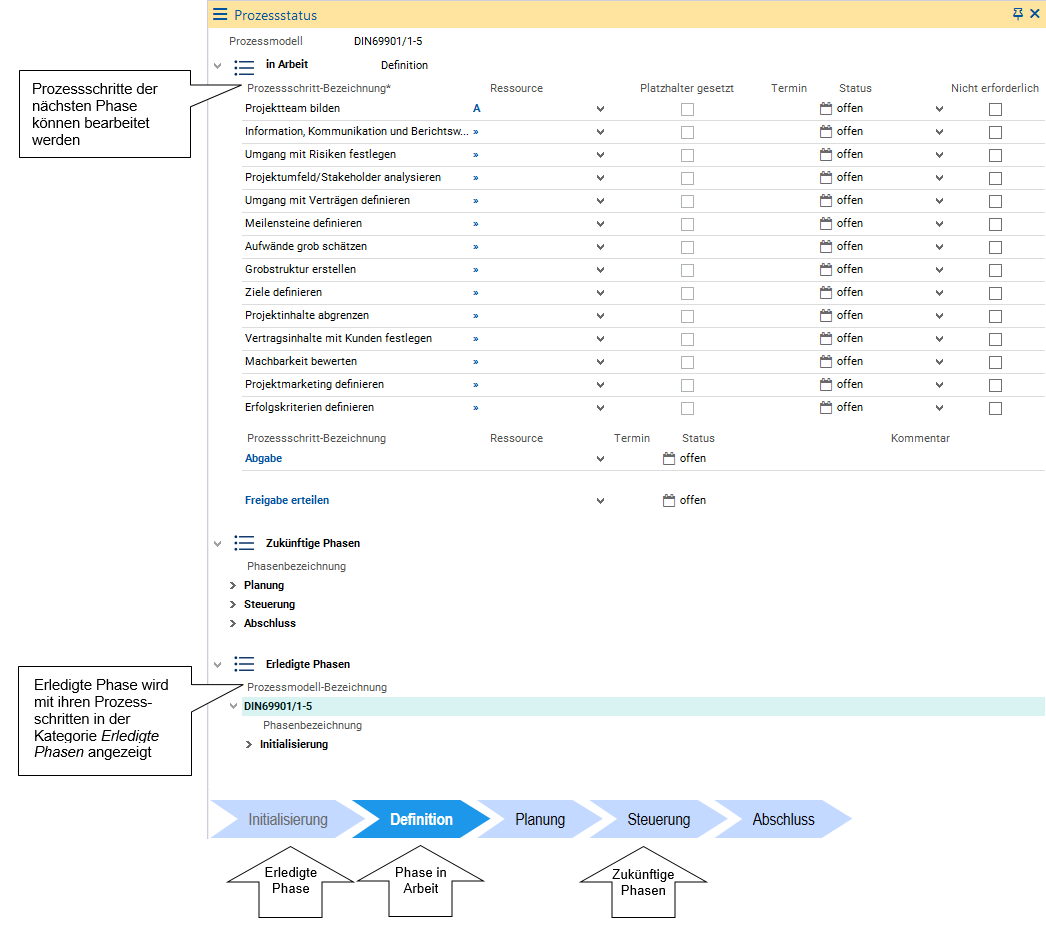
Task: Select the Steuerung phase chevron
Action: (658, 819)
